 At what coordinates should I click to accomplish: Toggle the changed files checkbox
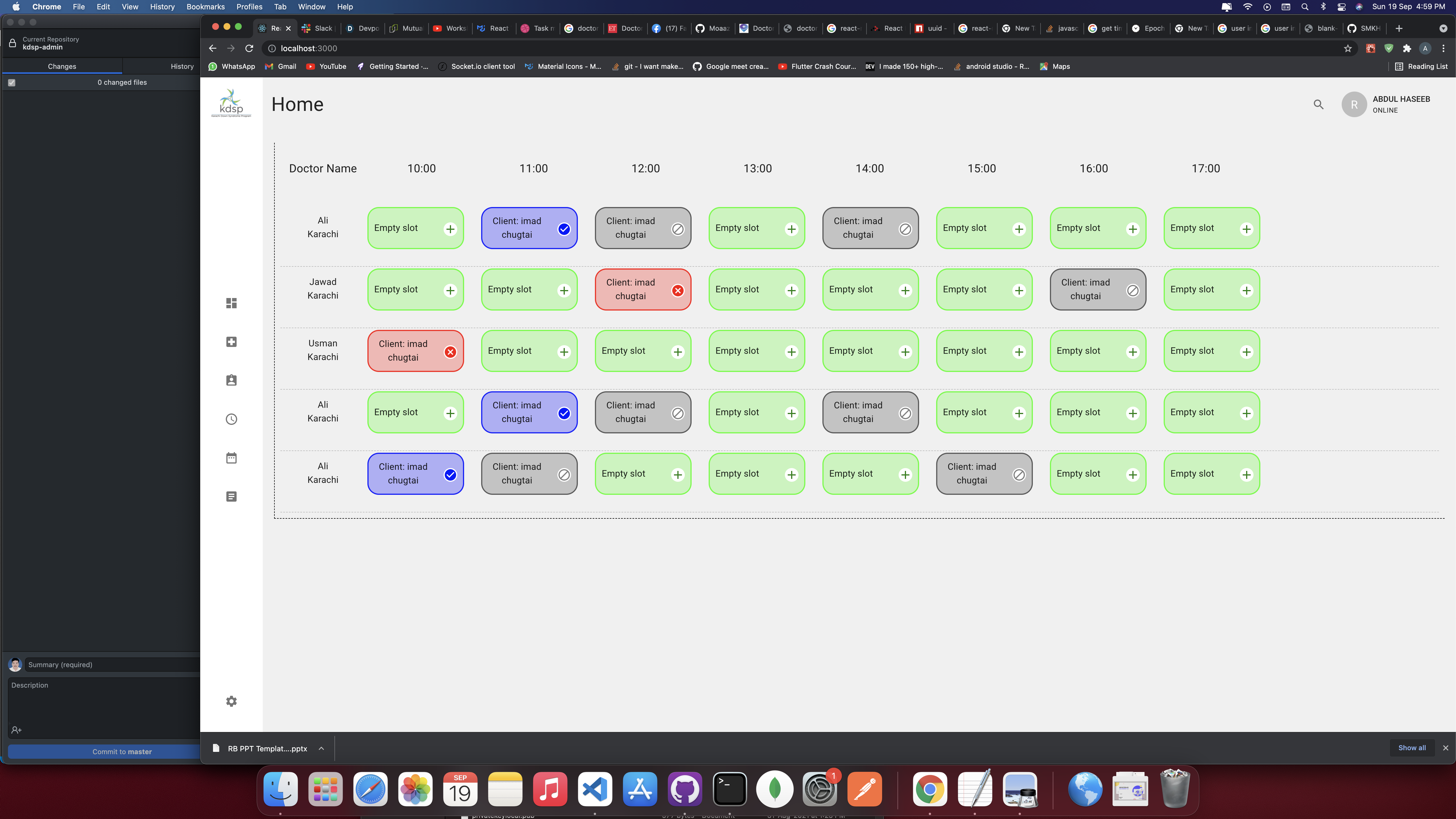point(11,82)
